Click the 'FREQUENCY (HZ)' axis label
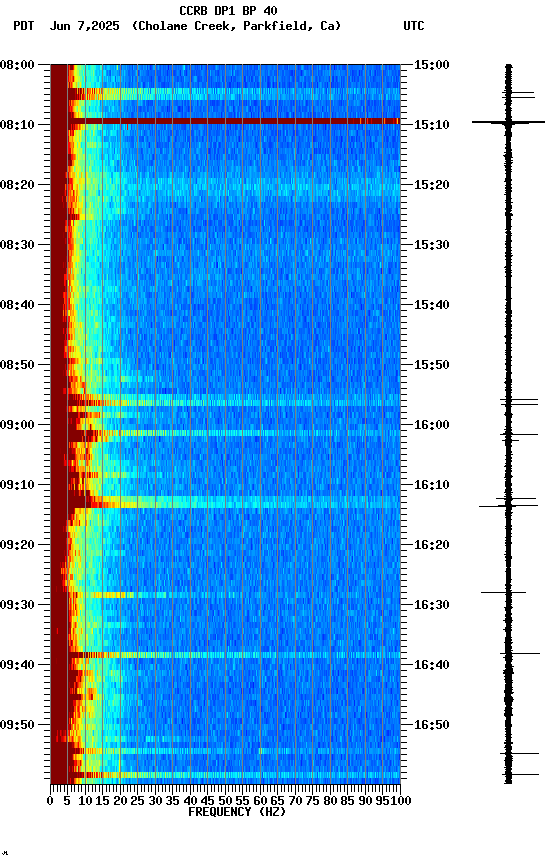The image size is (552, 864). click(237, 812)
